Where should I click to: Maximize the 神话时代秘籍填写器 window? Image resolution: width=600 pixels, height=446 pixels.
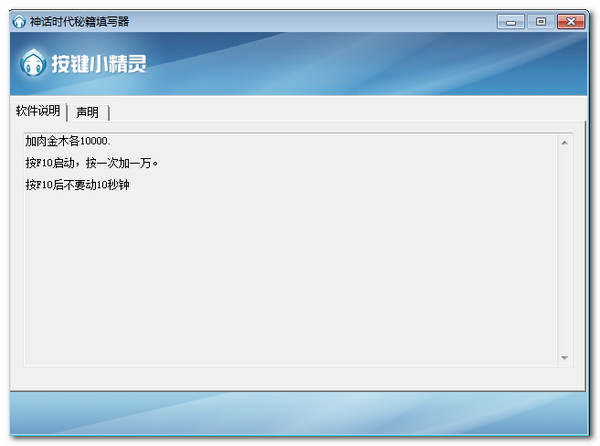[541, 22]
